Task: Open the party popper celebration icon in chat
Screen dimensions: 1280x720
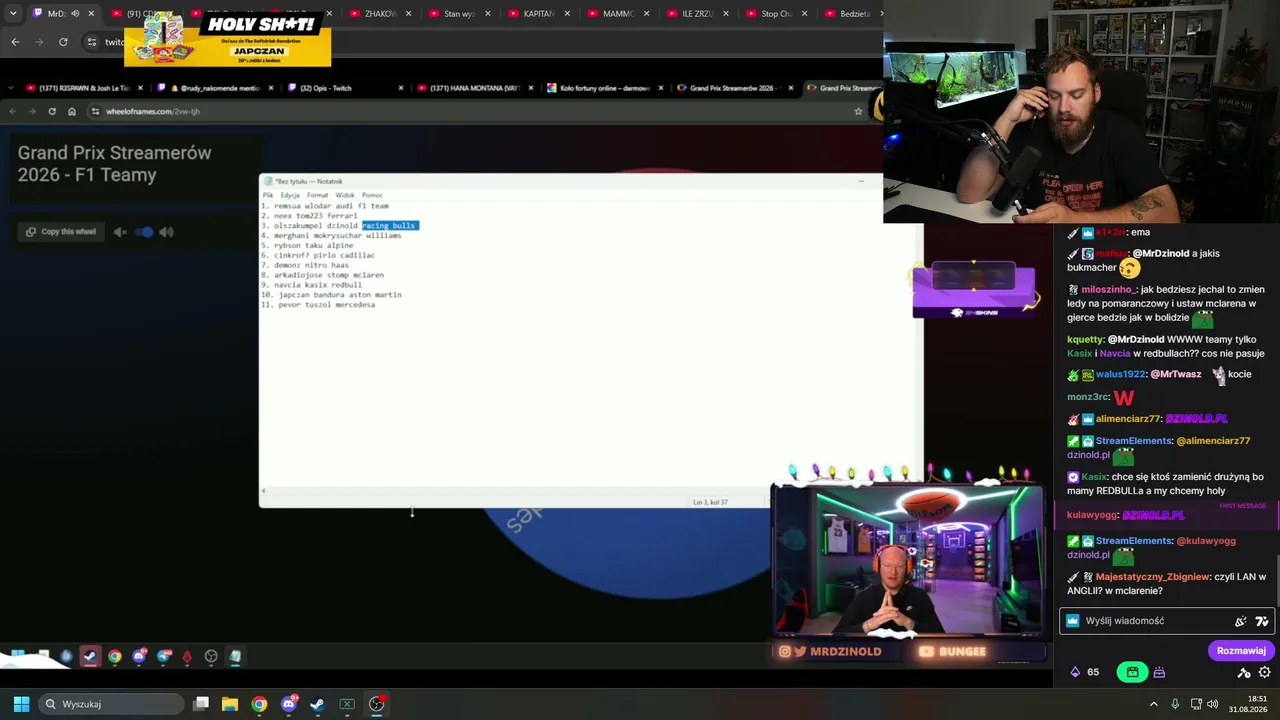Action: 1241,621
